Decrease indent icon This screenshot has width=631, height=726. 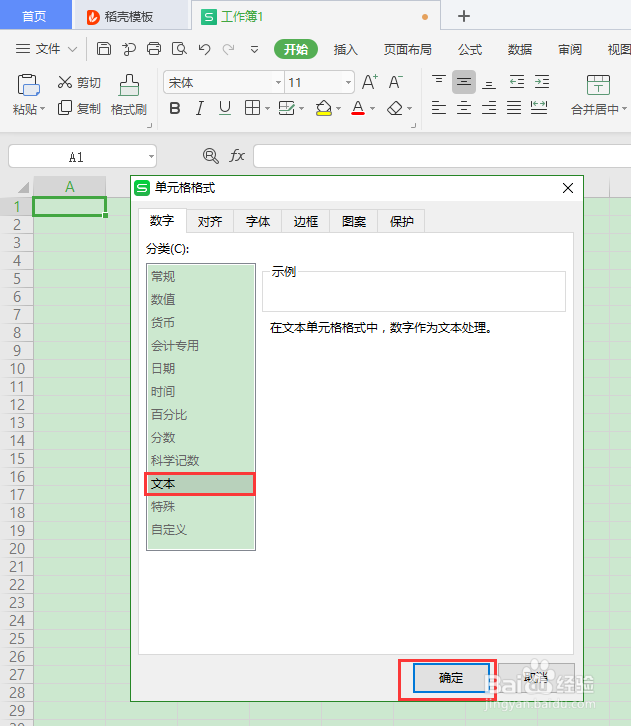516,82
